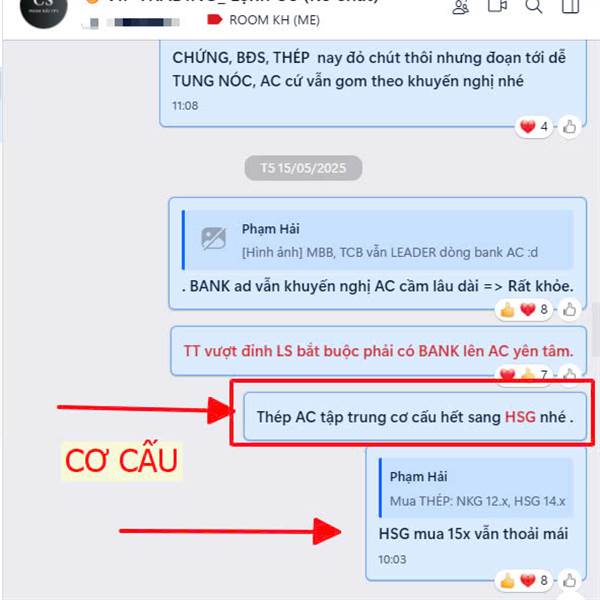Jump to quoted message about MBB, TCB LEADER

click(378, 240)
